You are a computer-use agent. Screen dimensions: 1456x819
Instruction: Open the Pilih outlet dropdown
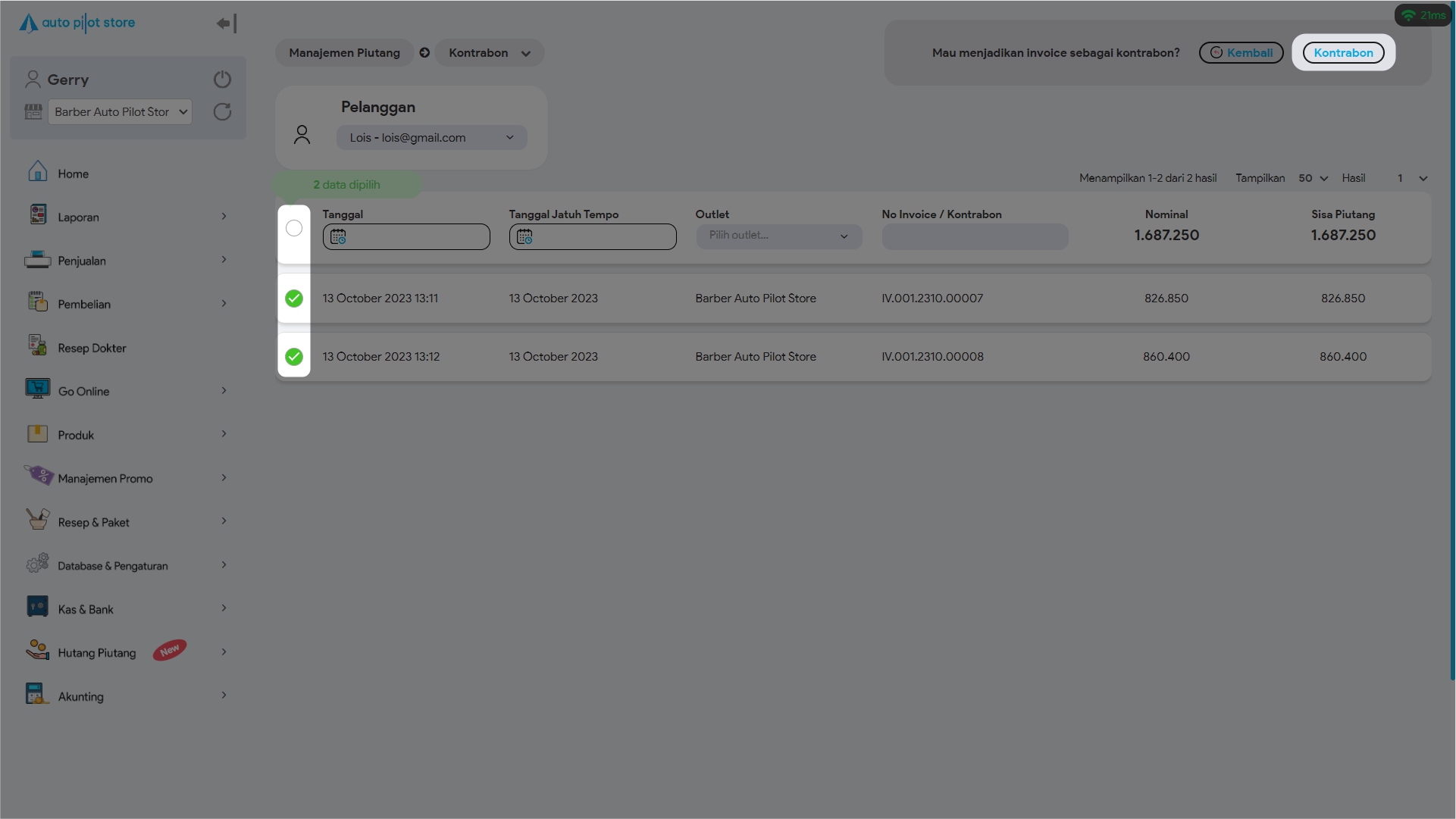778,236
